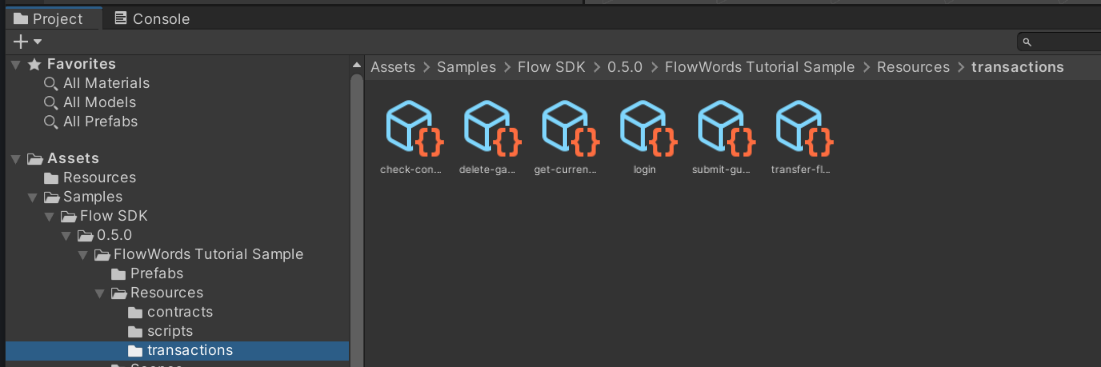1101x367 pixels.
Task: Click the All Models search icon
Action: 51,102
